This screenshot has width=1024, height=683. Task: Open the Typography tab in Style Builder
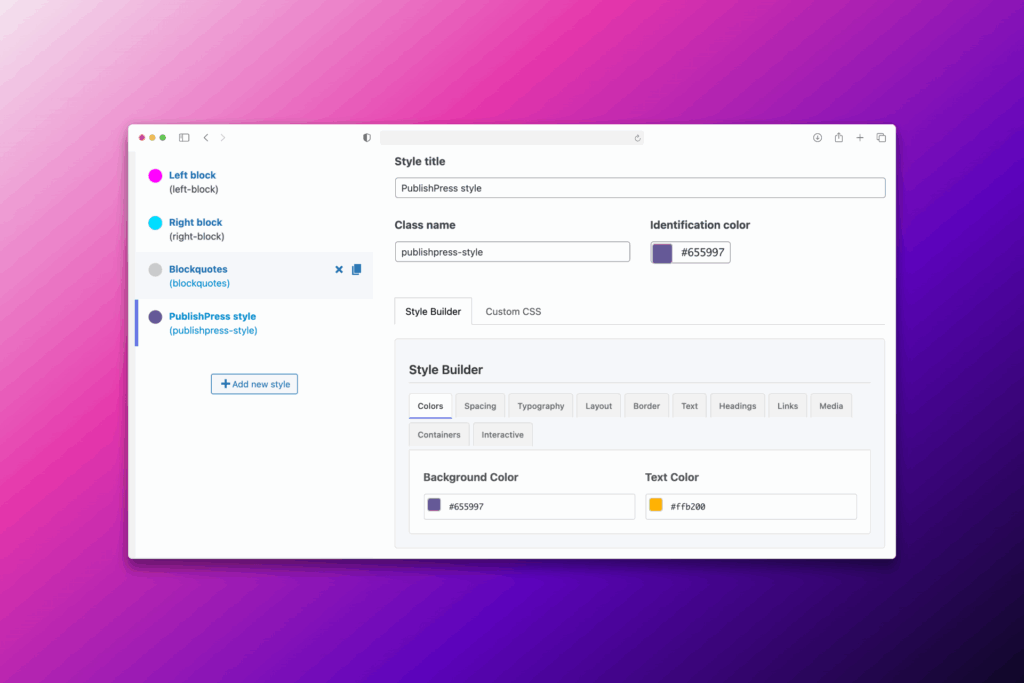541,406
